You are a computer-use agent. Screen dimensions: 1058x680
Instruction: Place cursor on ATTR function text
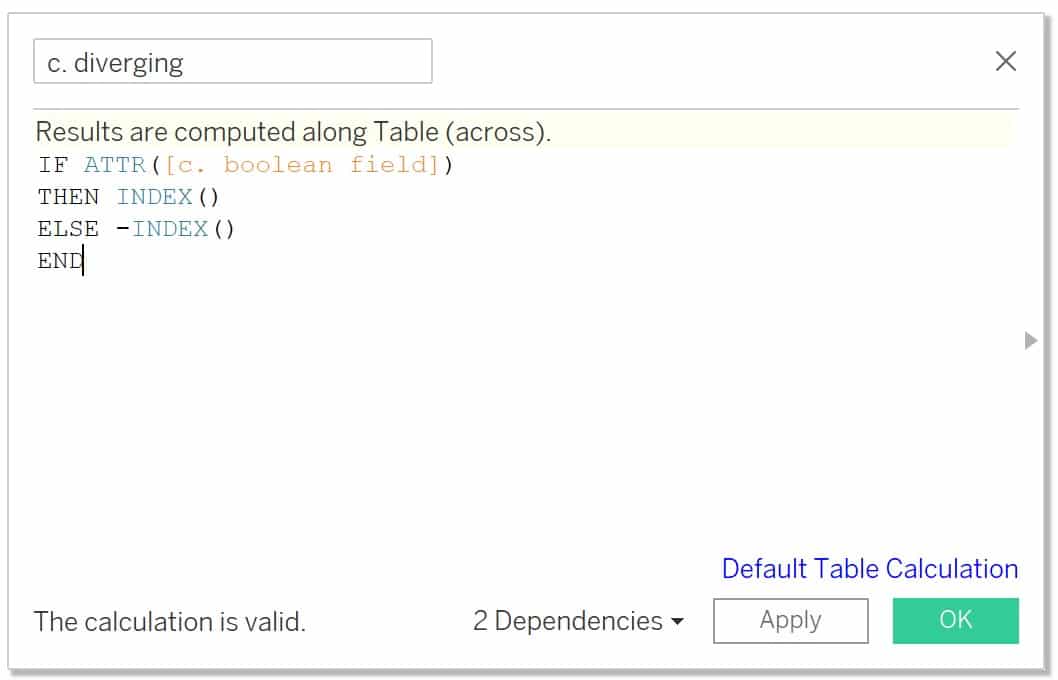115,165
